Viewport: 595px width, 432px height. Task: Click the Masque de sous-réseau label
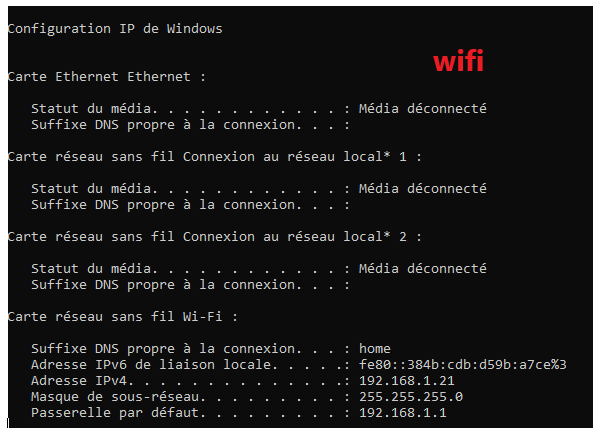(x=118, y=397)
